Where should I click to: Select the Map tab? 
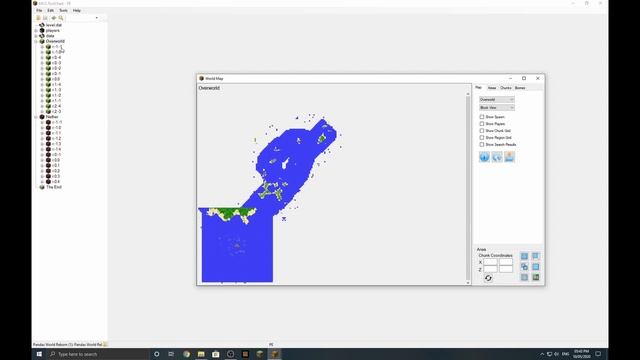(x=479, y=88)
